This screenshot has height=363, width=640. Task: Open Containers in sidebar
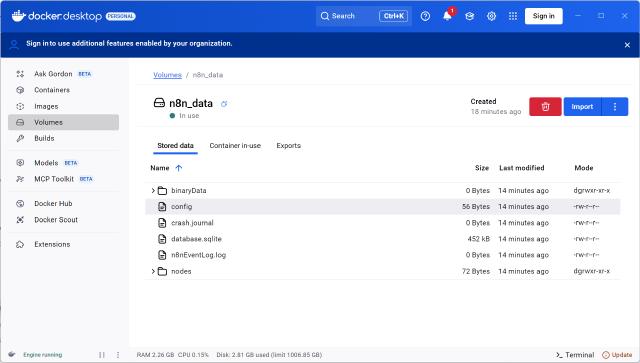click(x=63, y=90)
